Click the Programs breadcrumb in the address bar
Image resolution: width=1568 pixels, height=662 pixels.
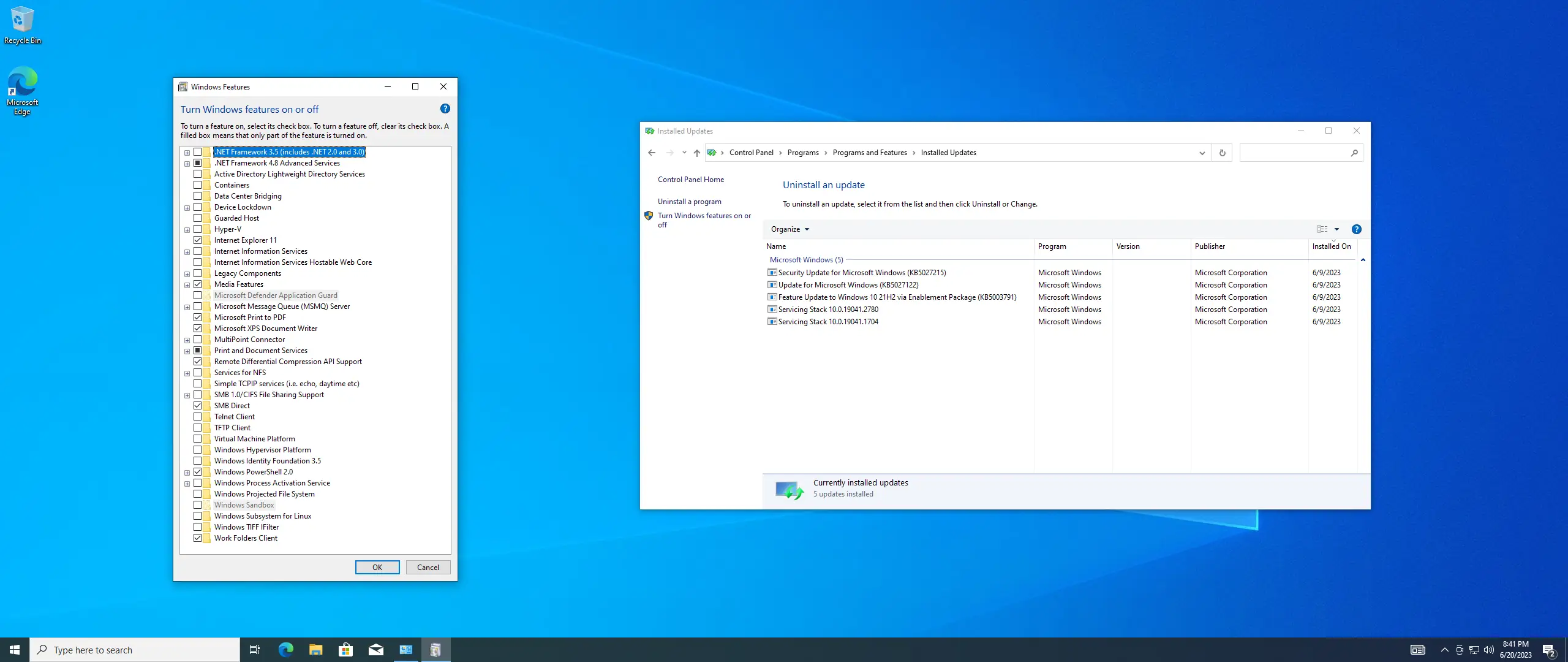pyautogui.click(x=802, y=153)
